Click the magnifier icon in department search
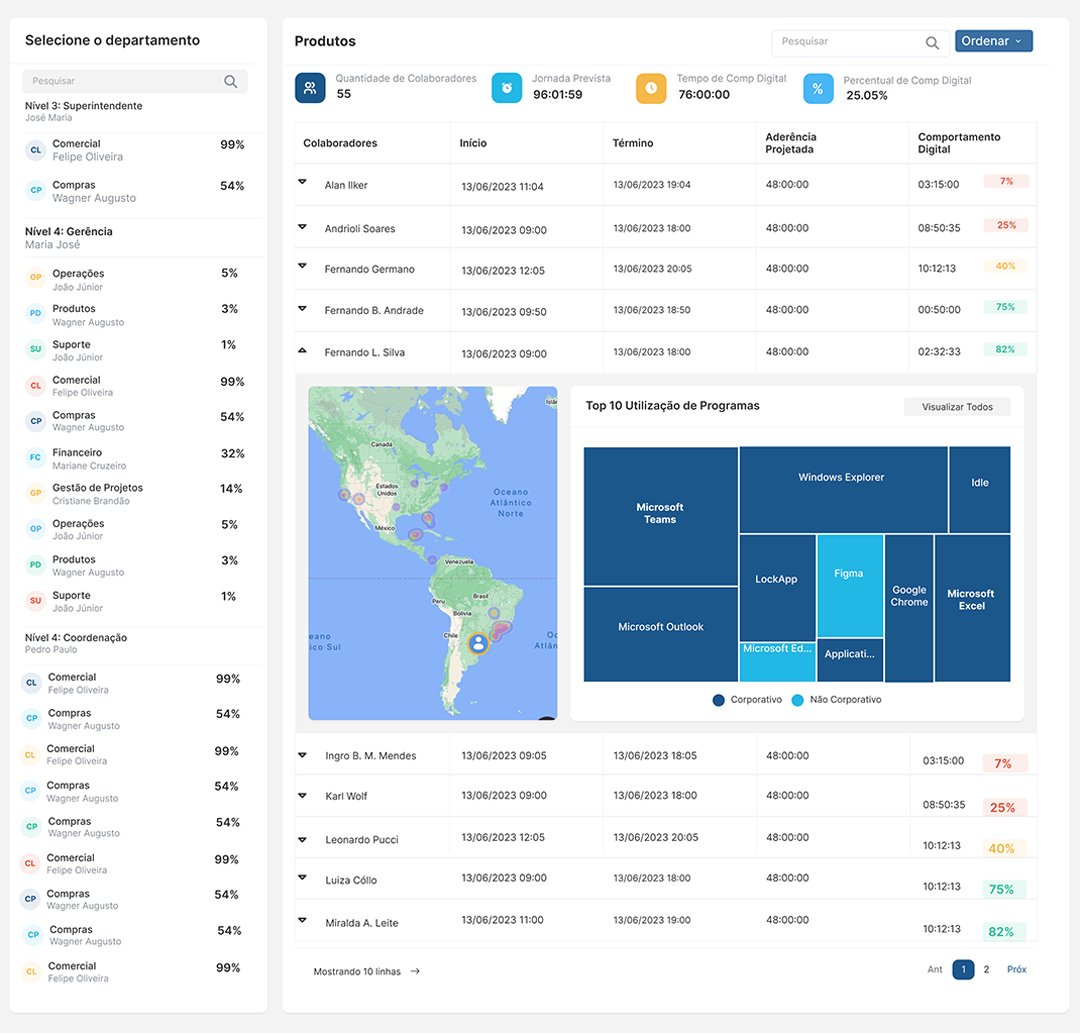Screen dimensions: 1080x1033 [x=231, y=81]
